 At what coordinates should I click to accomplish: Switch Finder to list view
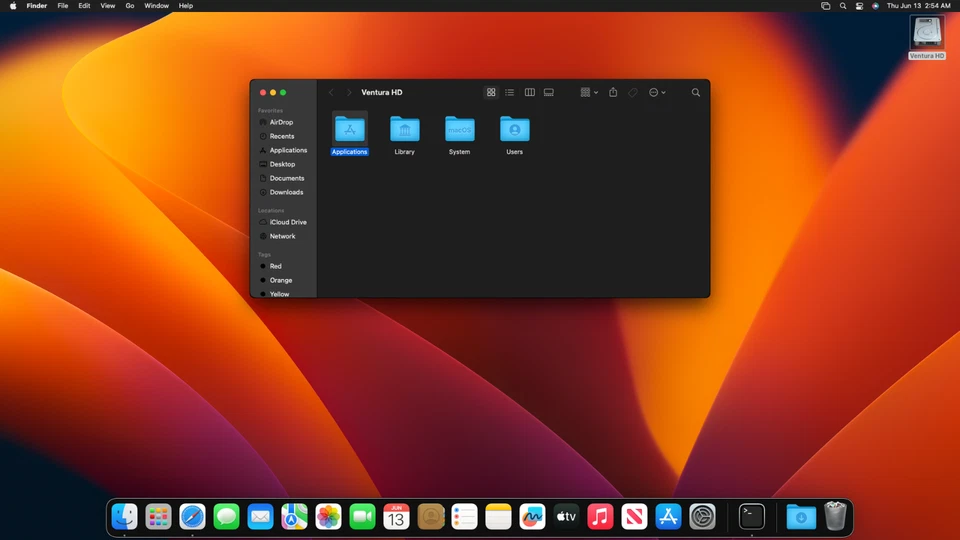(x=509, y=92)
